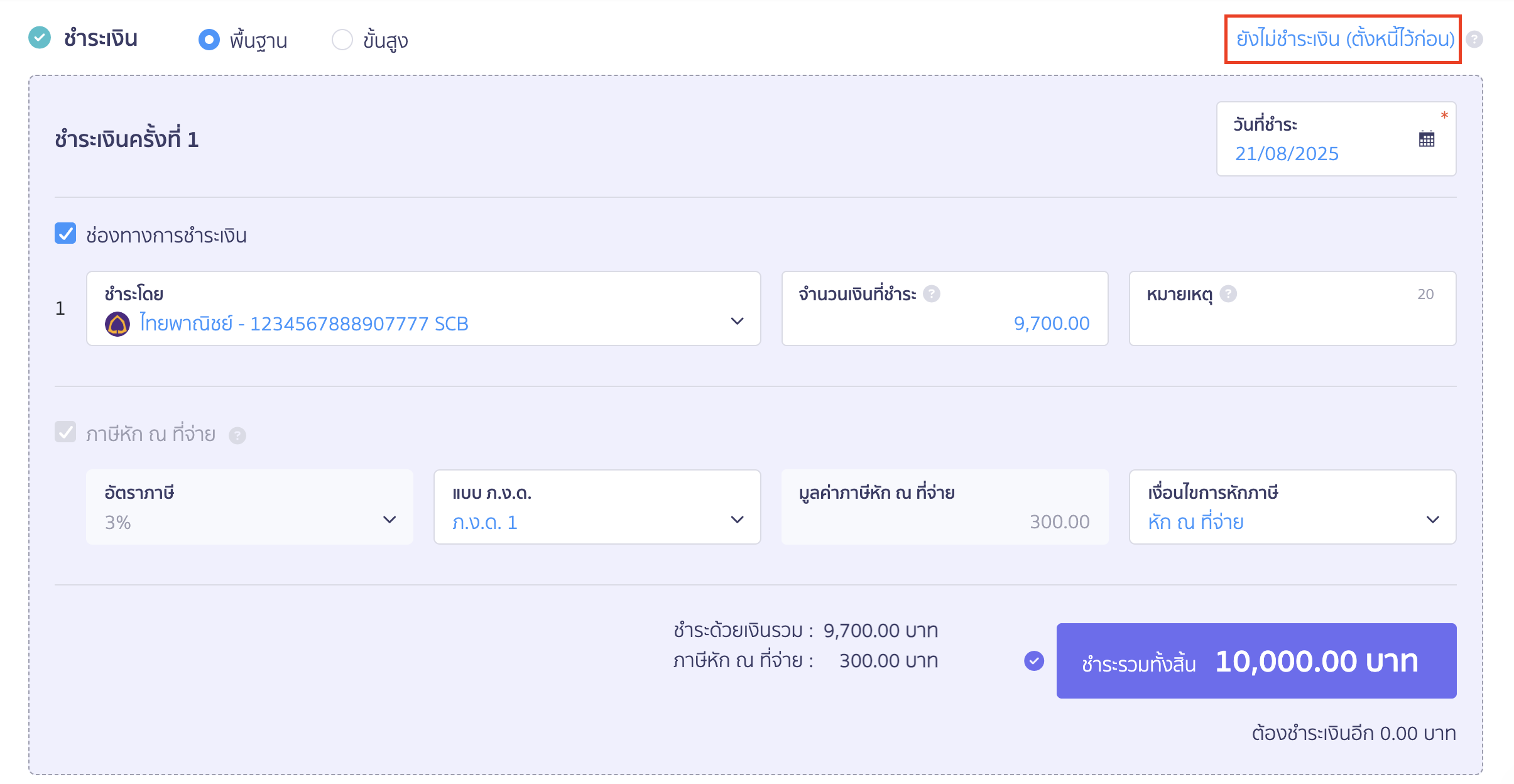Click the ชำระด้วยเงินรวม : 9,700.00 บาท text
This screenshot has height=784, width=1514.
(805, 630)
